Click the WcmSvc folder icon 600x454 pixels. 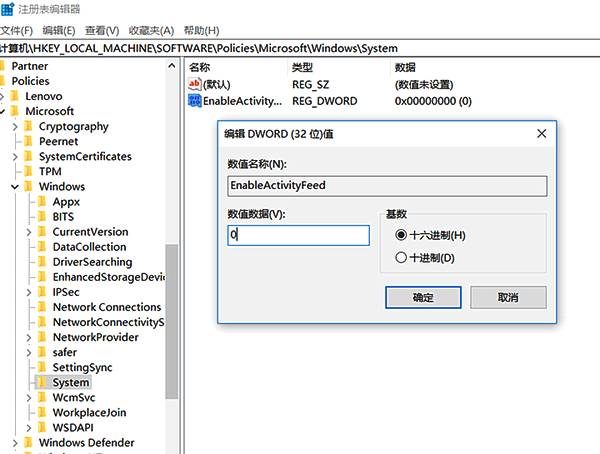click(42, 397)
